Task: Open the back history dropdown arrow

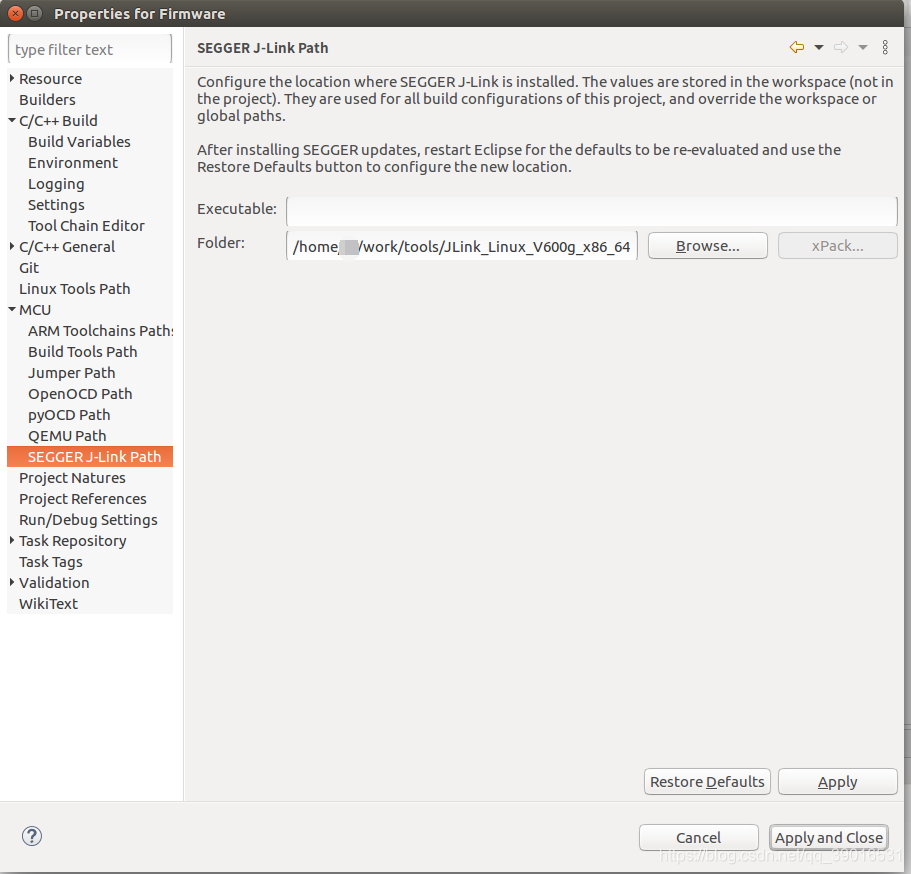Action: click(x=819, y=48)
